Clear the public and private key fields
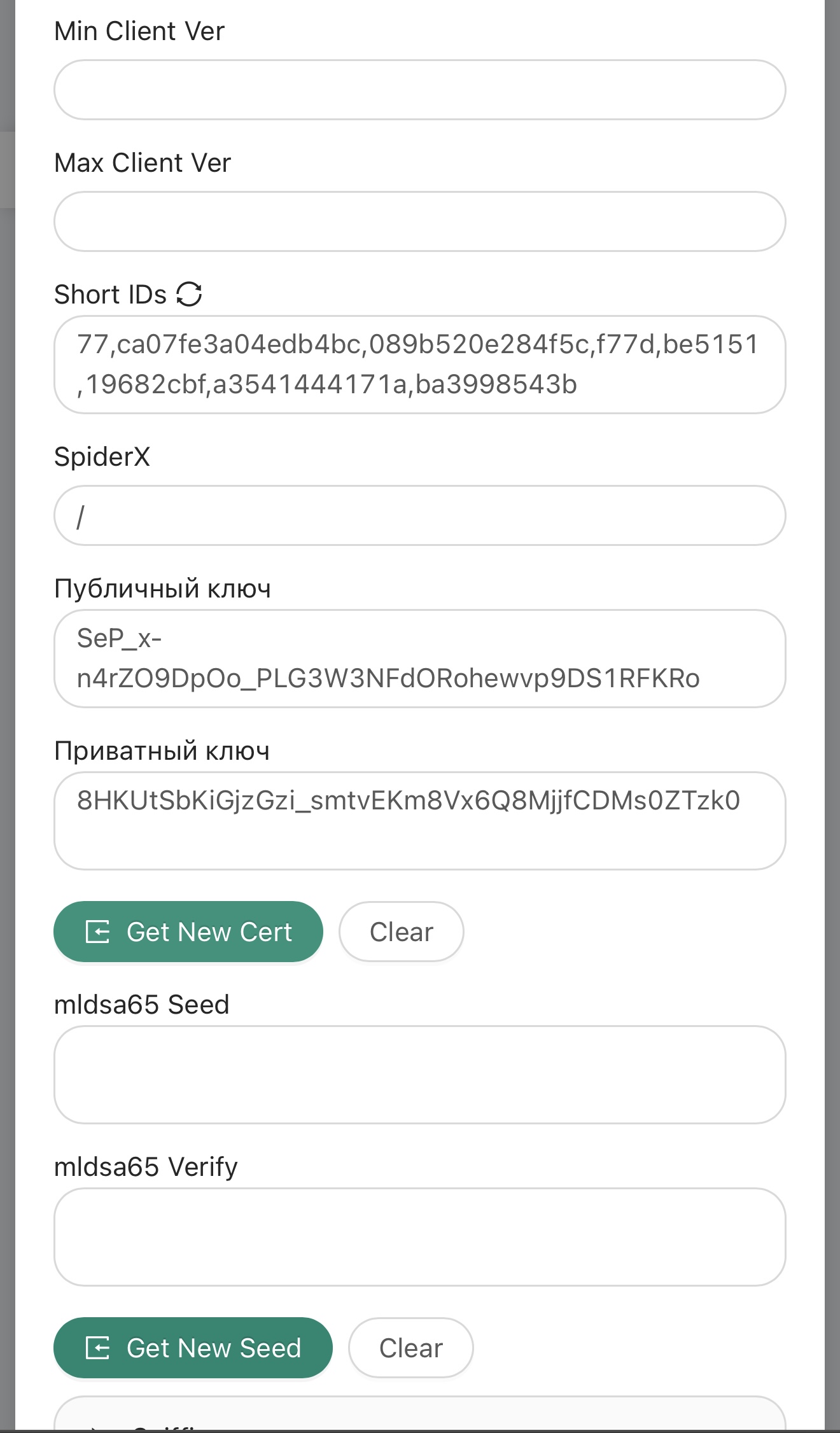840x1433 pixels. 401,932
